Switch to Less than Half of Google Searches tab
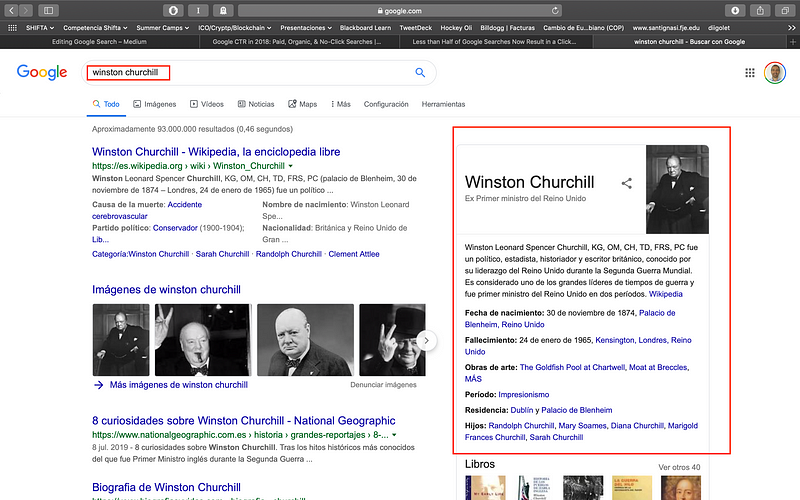This screenshot has height=500, width=800. pos(494,42)
